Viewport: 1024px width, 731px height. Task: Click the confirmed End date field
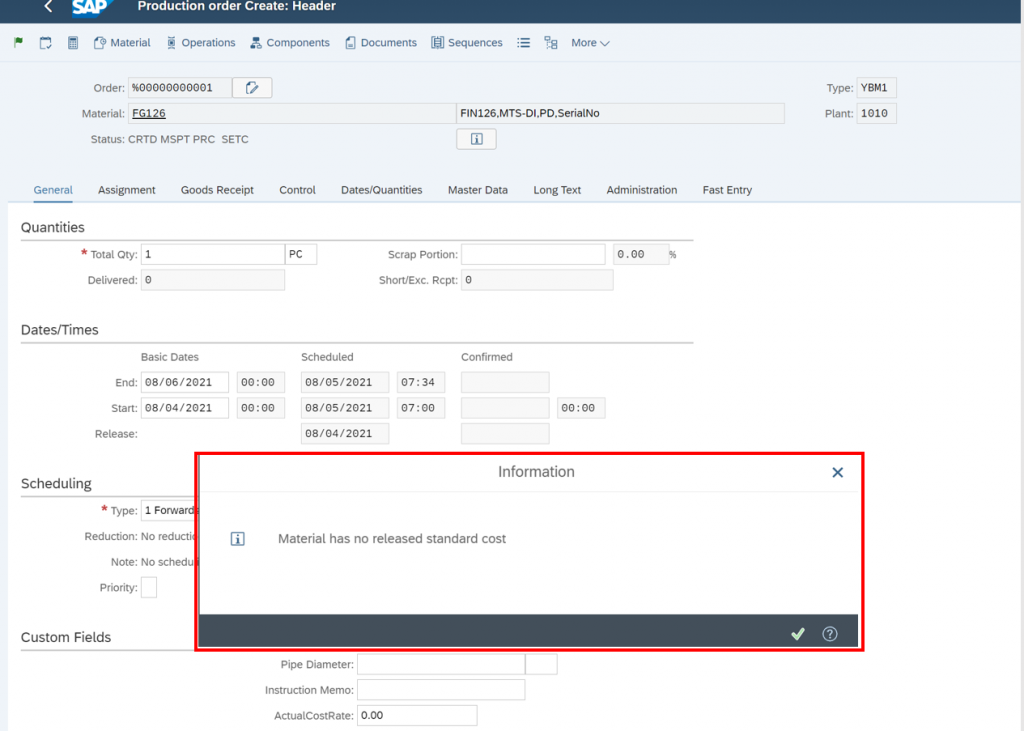point(505,382)
